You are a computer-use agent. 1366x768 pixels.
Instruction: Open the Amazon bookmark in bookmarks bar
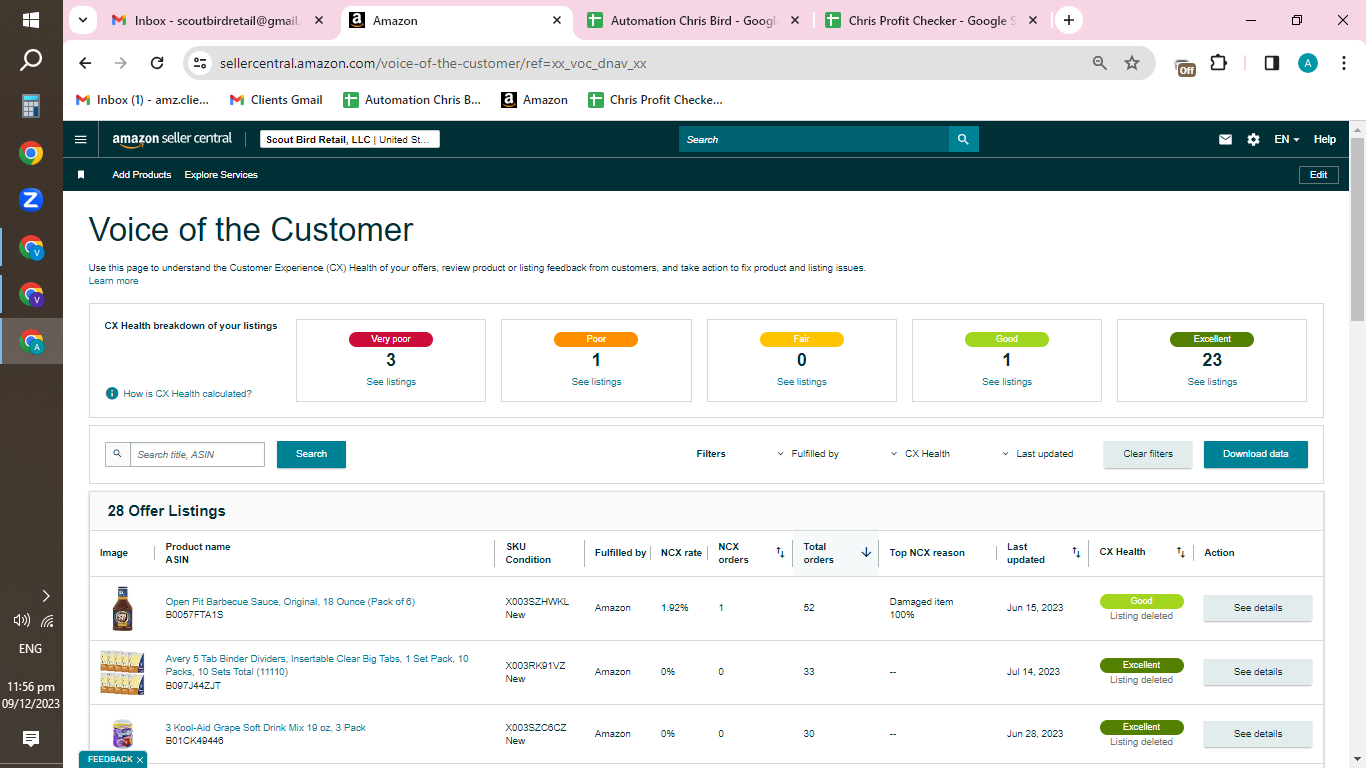pos(535,100)
